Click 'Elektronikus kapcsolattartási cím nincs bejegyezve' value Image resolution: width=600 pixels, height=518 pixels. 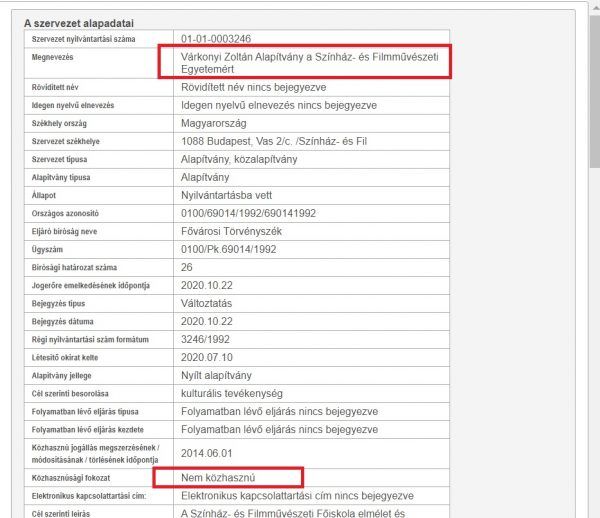(297, 496)
